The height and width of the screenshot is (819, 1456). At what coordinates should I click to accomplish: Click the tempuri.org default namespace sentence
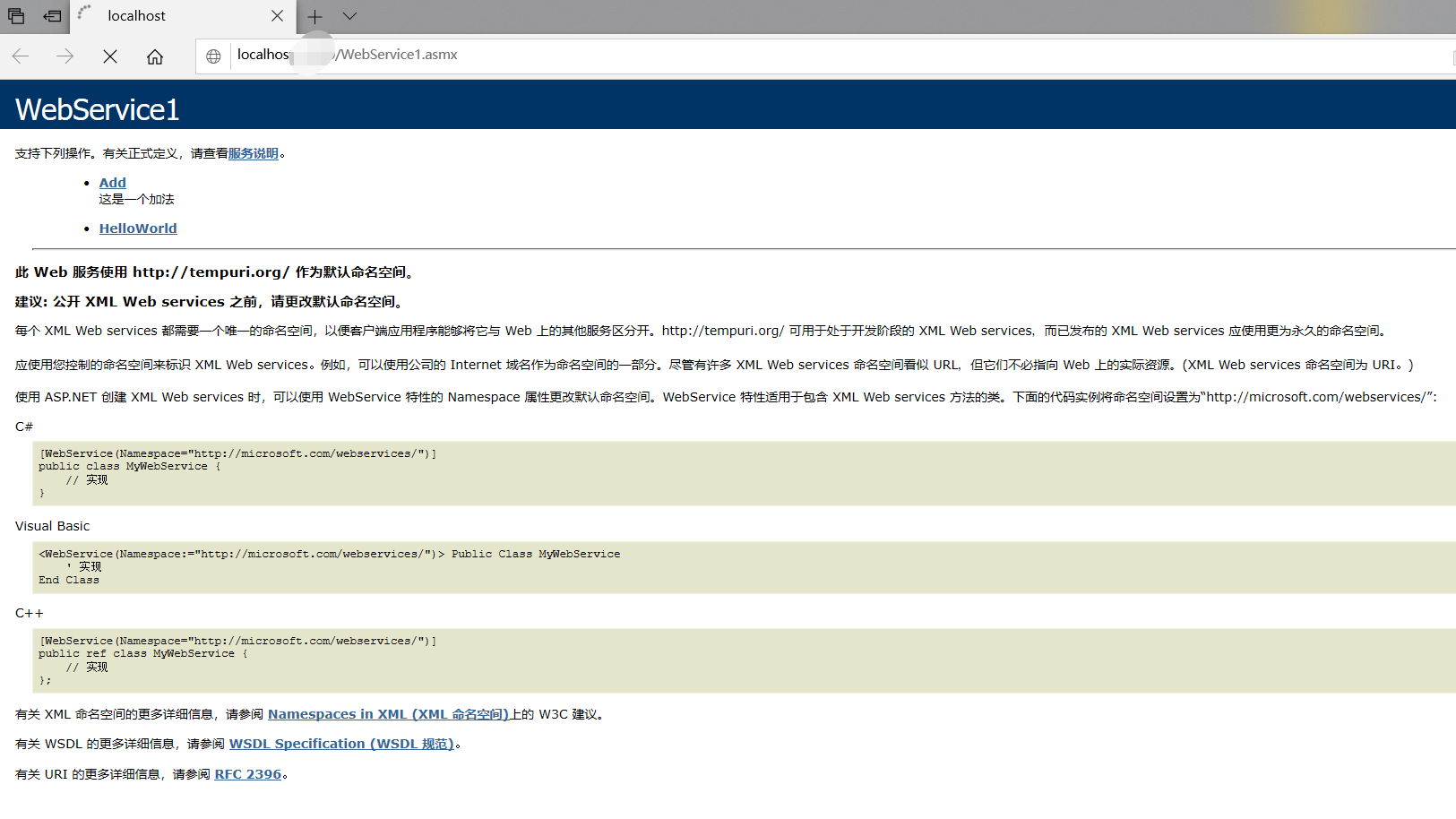[x=216, y=272]
